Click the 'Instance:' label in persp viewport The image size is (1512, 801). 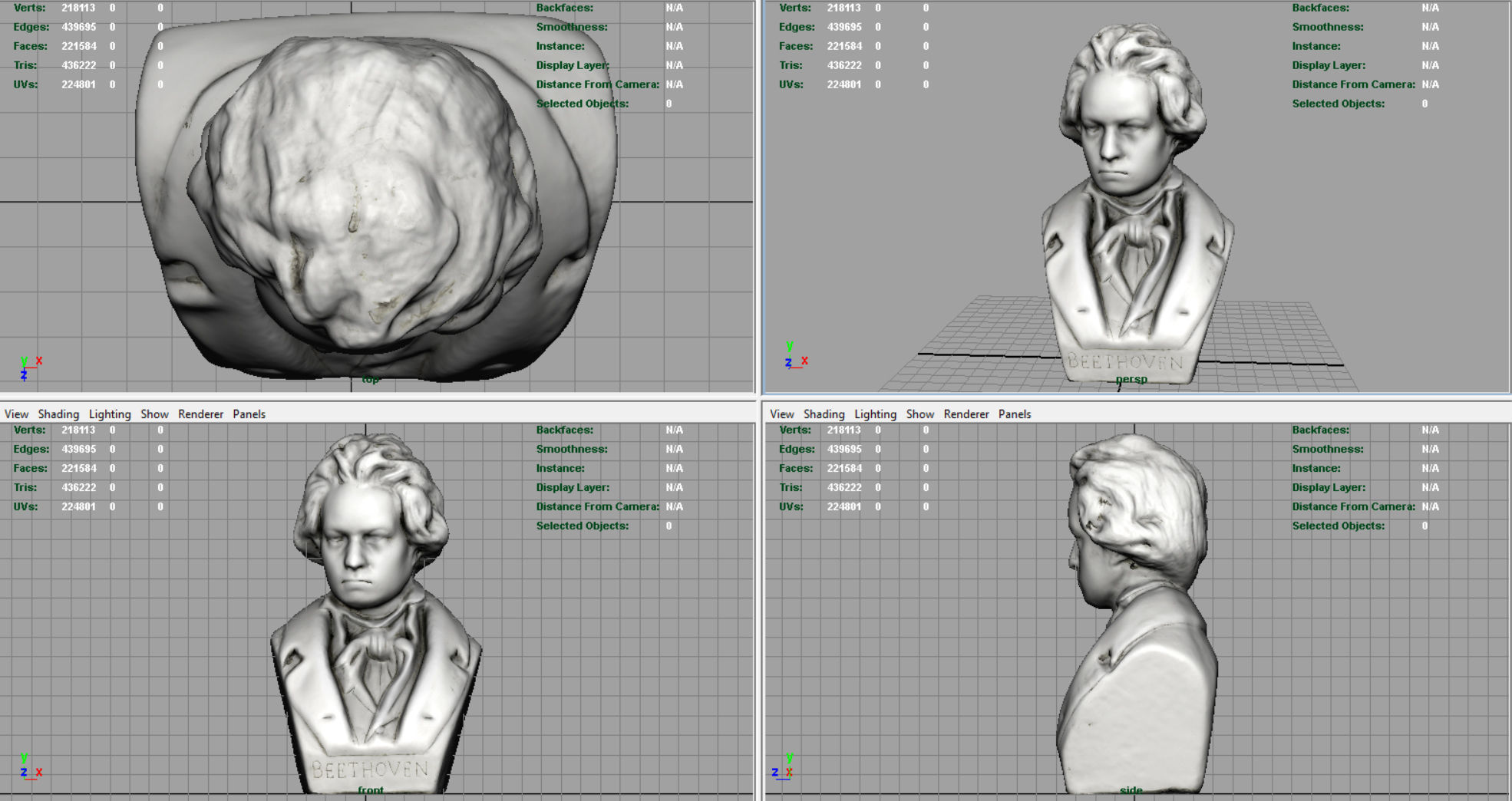[1316, 46]
